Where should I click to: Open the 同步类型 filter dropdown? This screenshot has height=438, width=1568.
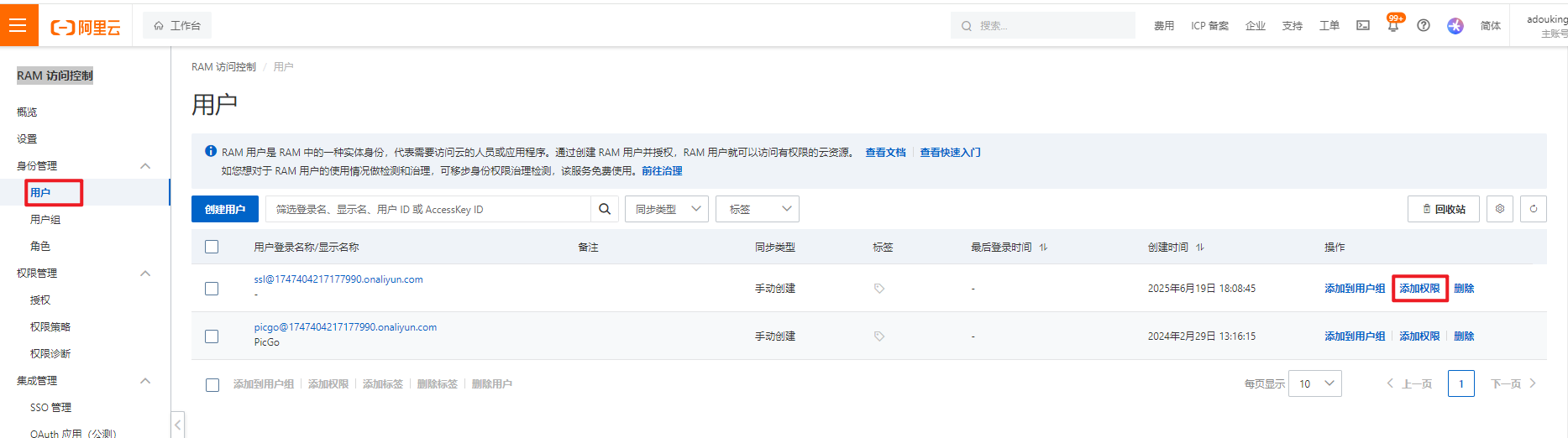coord(667,209)
